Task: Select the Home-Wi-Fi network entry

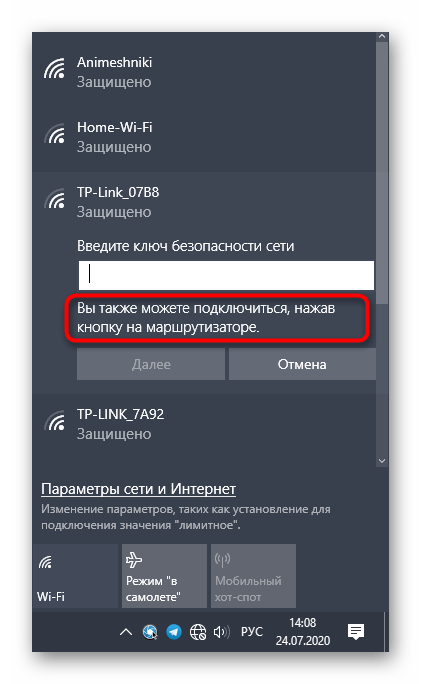Action: point(204,137)
